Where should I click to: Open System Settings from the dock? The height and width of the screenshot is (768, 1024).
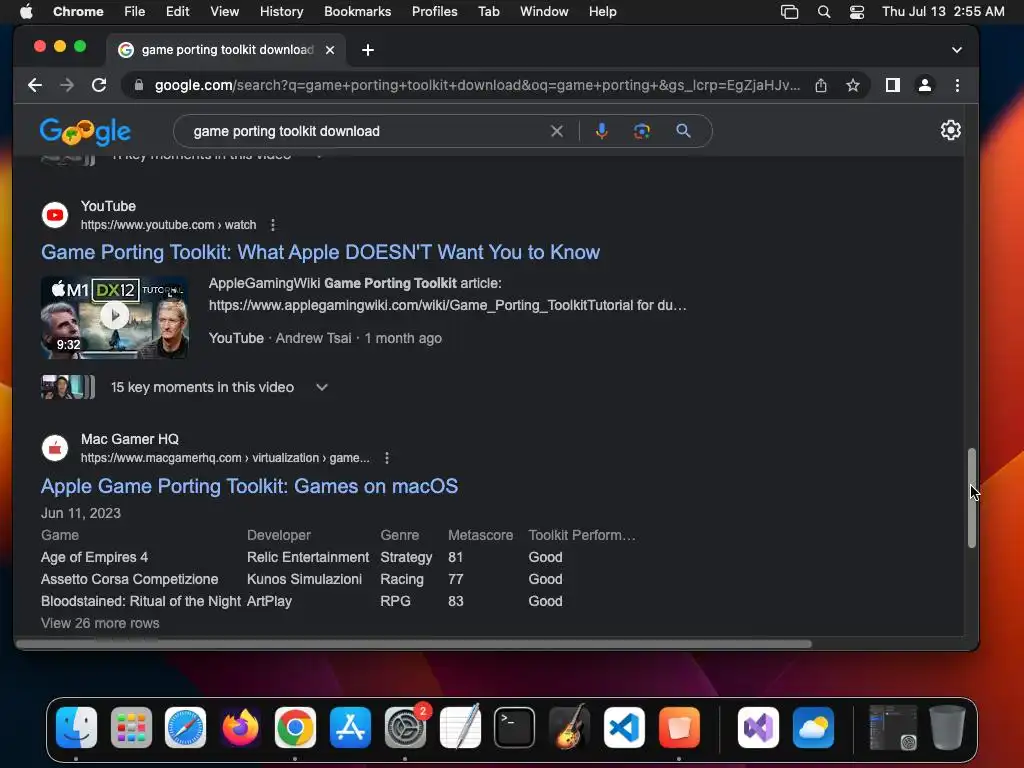coord(405,728)
